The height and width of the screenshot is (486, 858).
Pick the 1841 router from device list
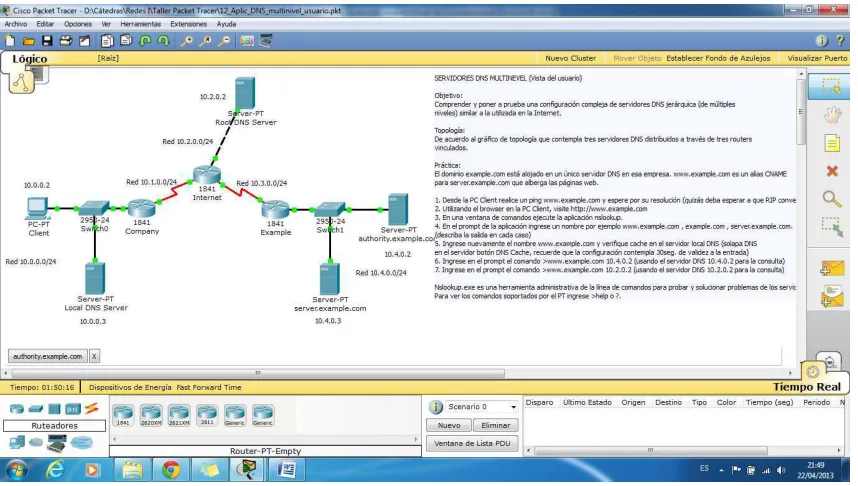(123, 415)
